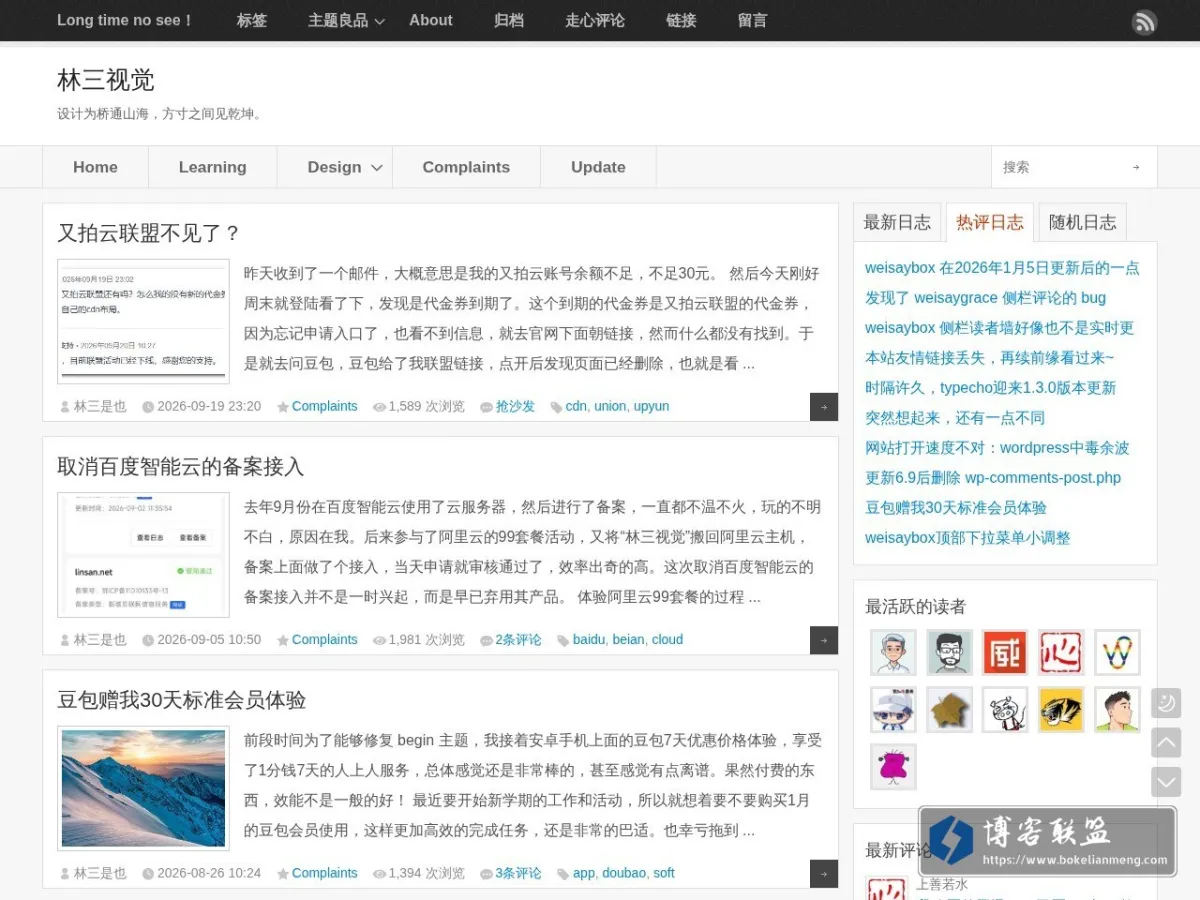Image resolution: width=1200 pixels, height=900 pixels.
Task: Click green-shirt profile reader avatar
Action: click(1117, 709)
